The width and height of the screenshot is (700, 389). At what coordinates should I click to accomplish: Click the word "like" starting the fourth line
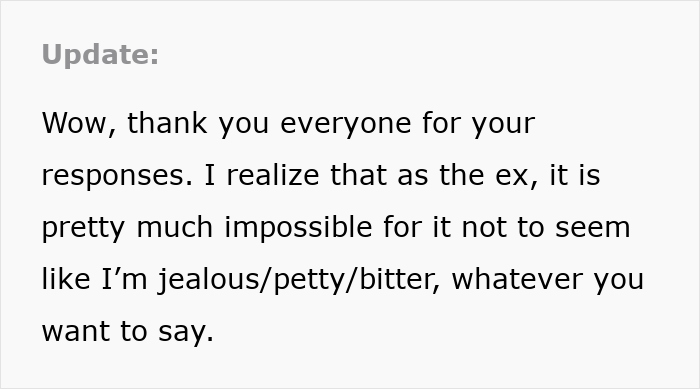66,279
